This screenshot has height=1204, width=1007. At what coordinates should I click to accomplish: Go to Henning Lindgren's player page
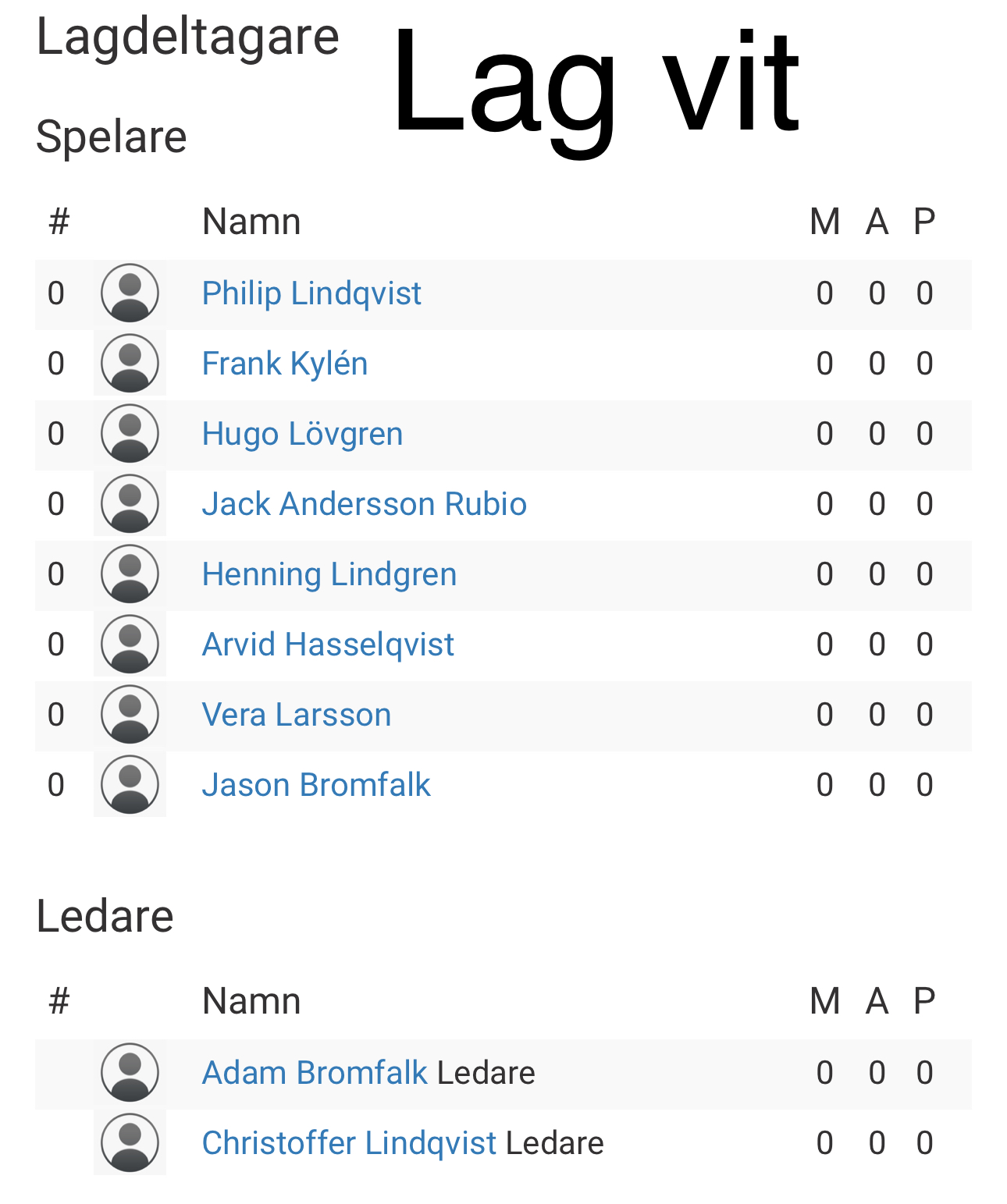[329, 574]
